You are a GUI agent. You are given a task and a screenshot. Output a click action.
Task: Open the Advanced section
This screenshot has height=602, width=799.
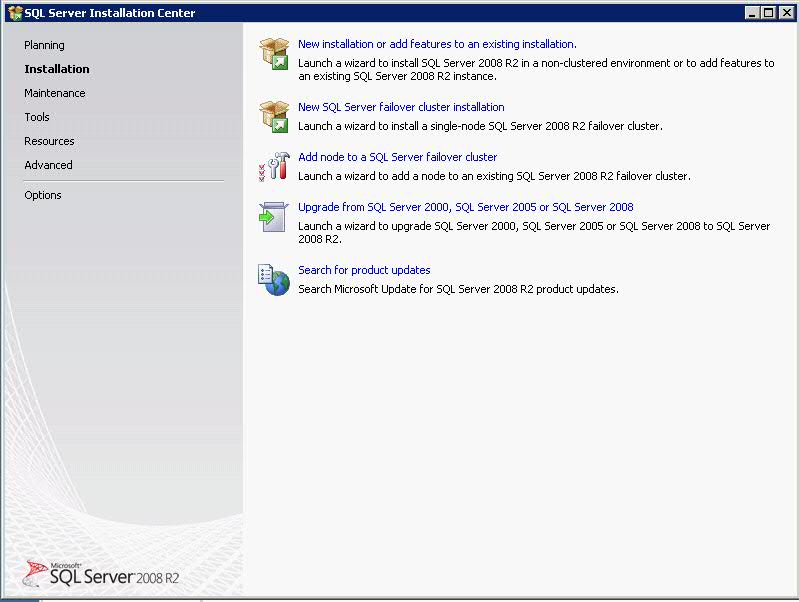point(48,165)
